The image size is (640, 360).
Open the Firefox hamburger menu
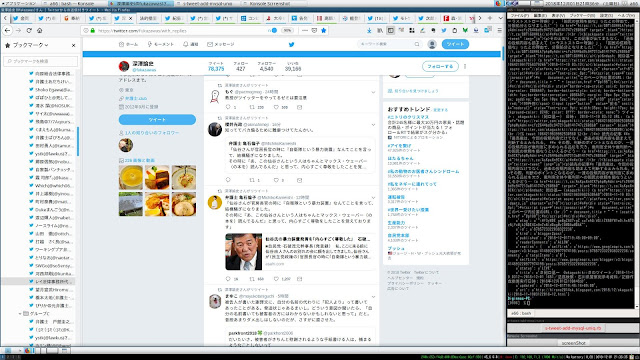click(x=500, y=31)
